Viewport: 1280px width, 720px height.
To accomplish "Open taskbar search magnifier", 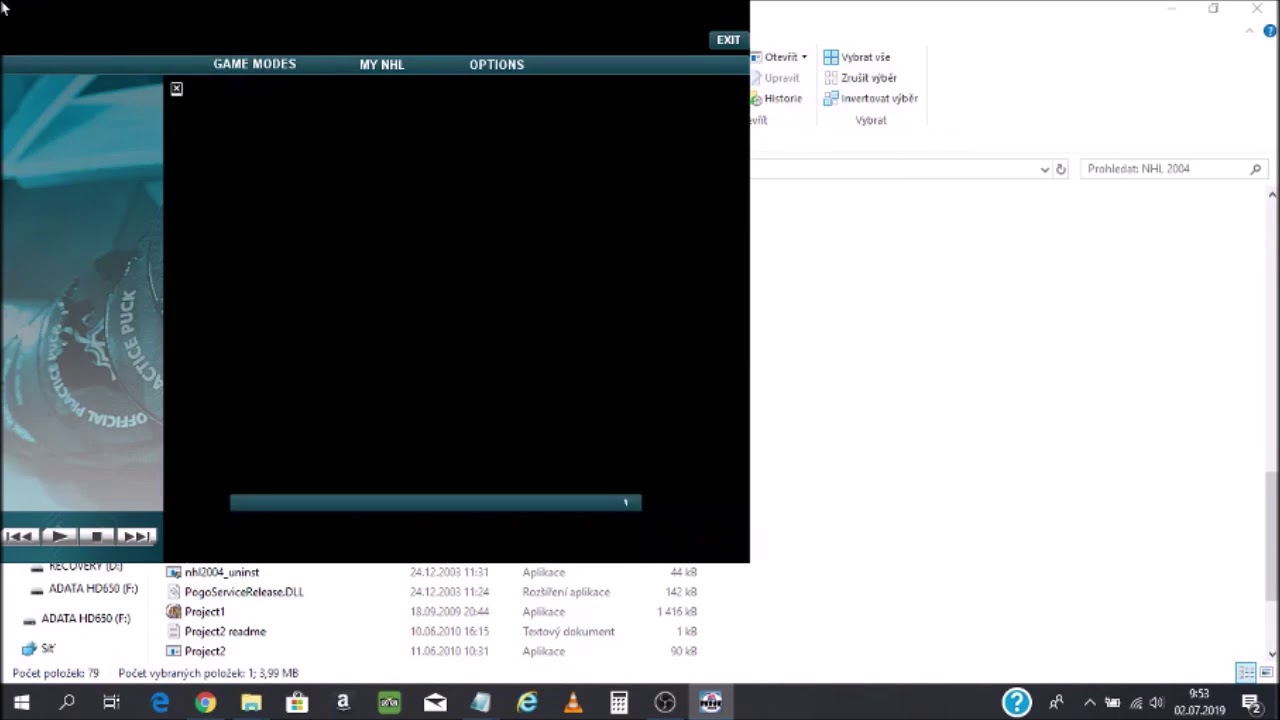I will click(x=67, y=703).
